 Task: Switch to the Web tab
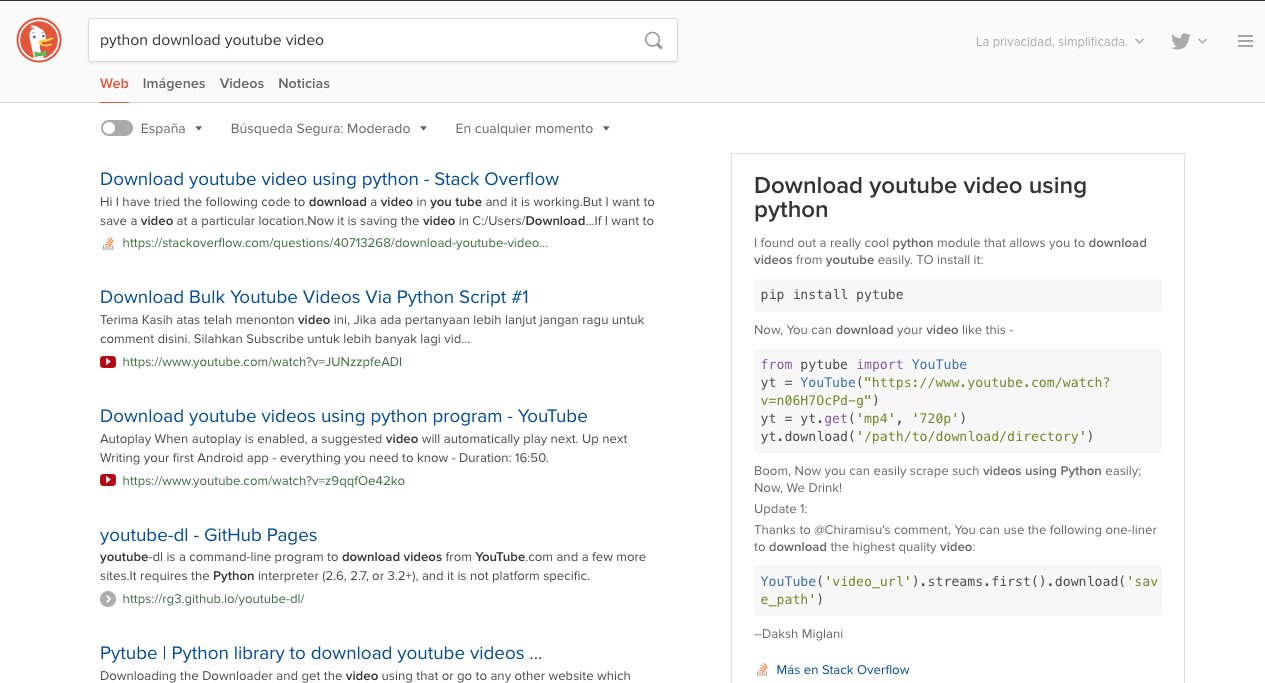(x=114, y=84)
